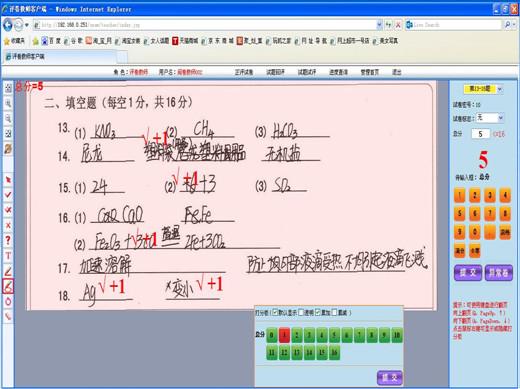The image size is (520, 389).
Task: Click green score button 10
Action: 397,335
